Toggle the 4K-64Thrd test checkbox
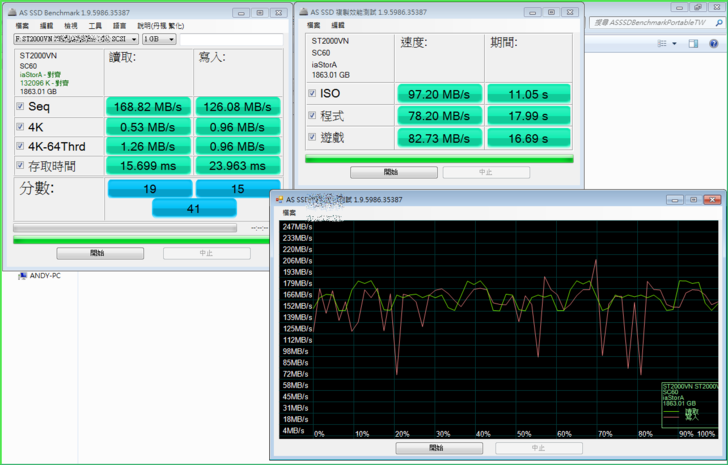728x465 pixels. click(x=21, y=146)
